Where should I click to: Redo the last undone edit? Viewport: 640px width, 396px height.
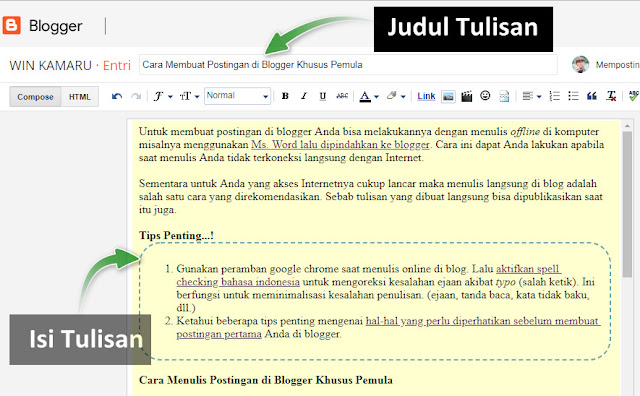[136, 96]
